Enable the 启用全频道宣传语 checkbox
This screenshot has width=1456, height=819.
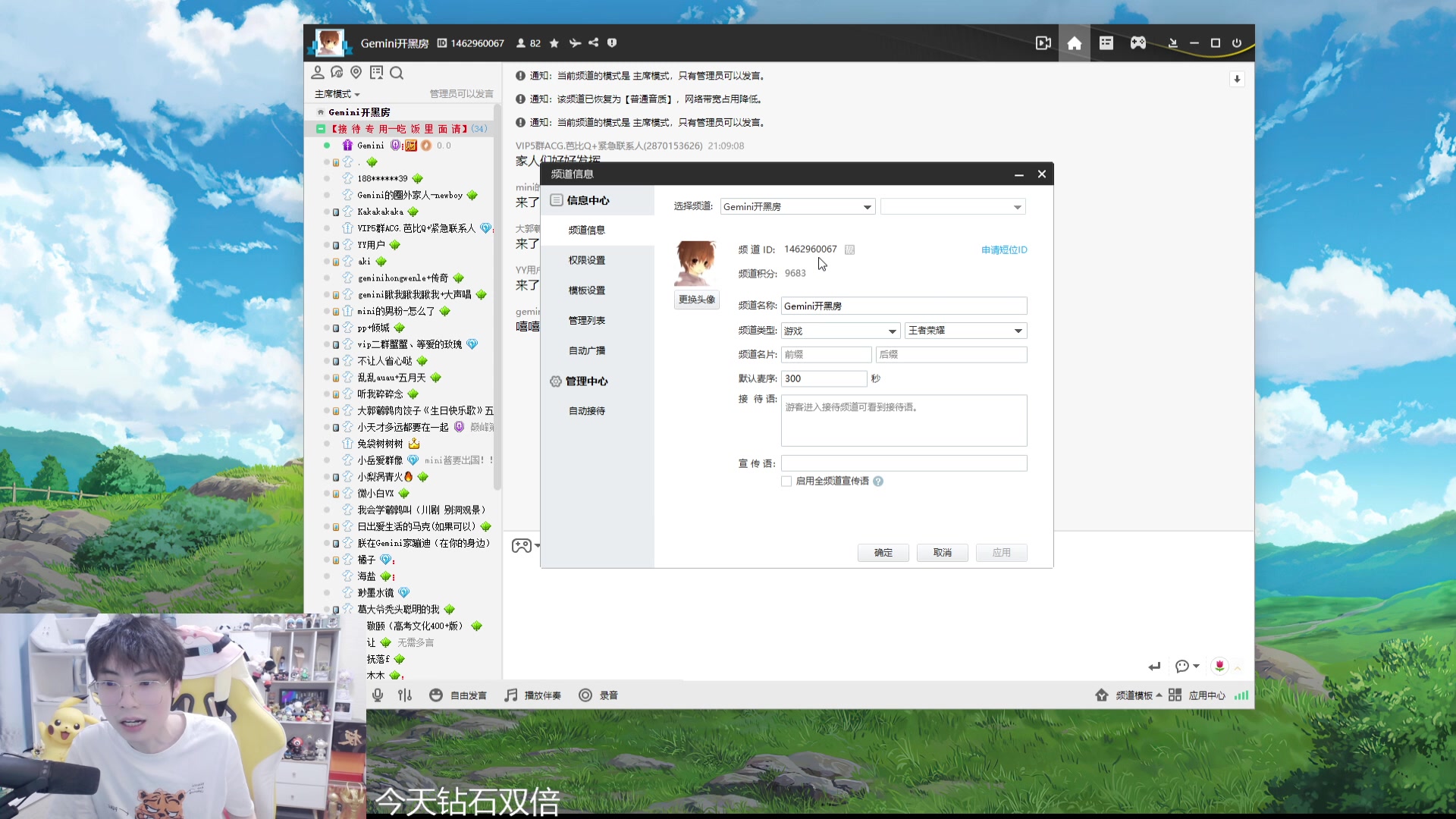click(786, 482)
